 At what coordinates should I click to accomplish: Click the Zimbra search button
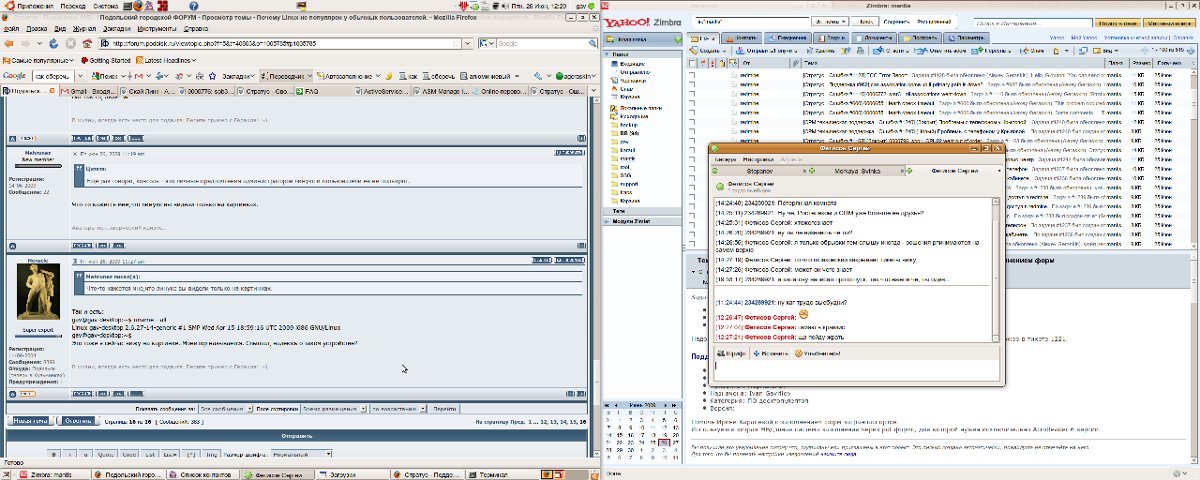coord(864,20)
